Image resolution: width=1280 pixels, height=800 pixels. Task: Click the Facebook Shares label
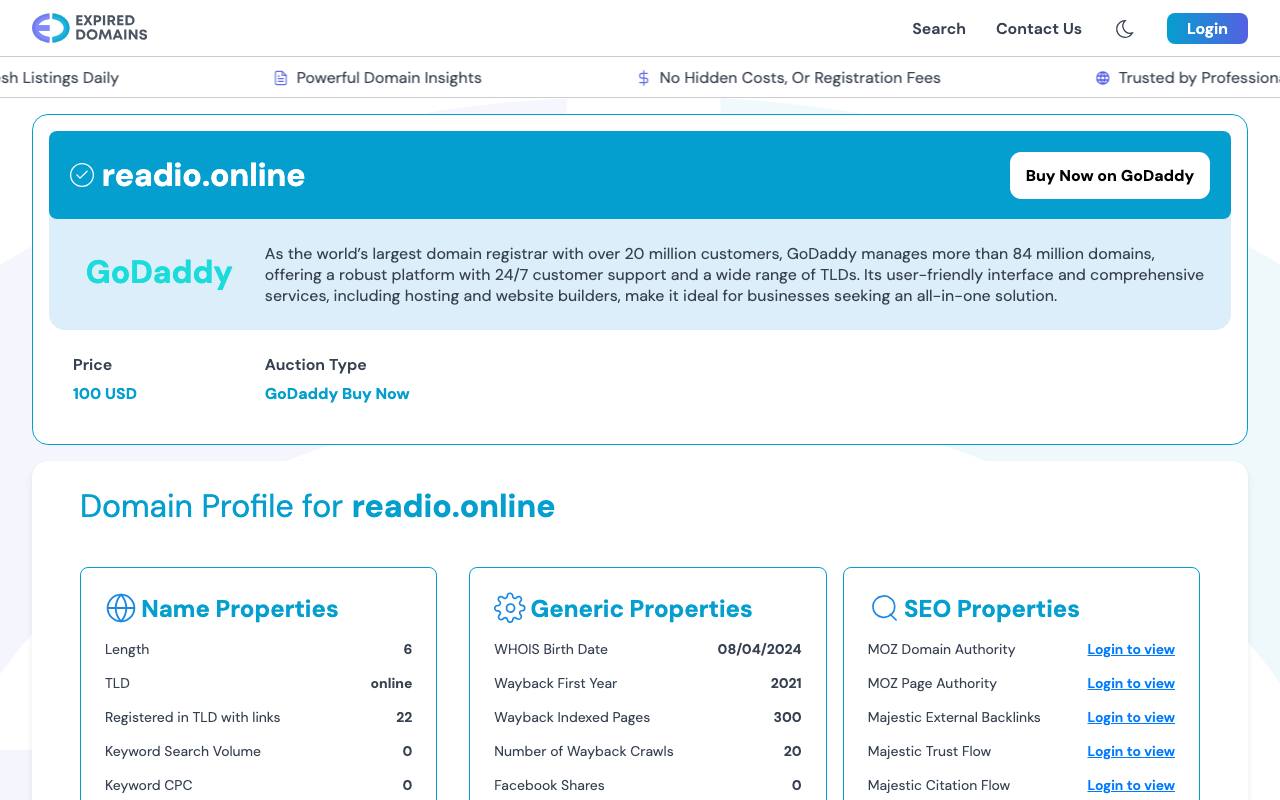549,785
